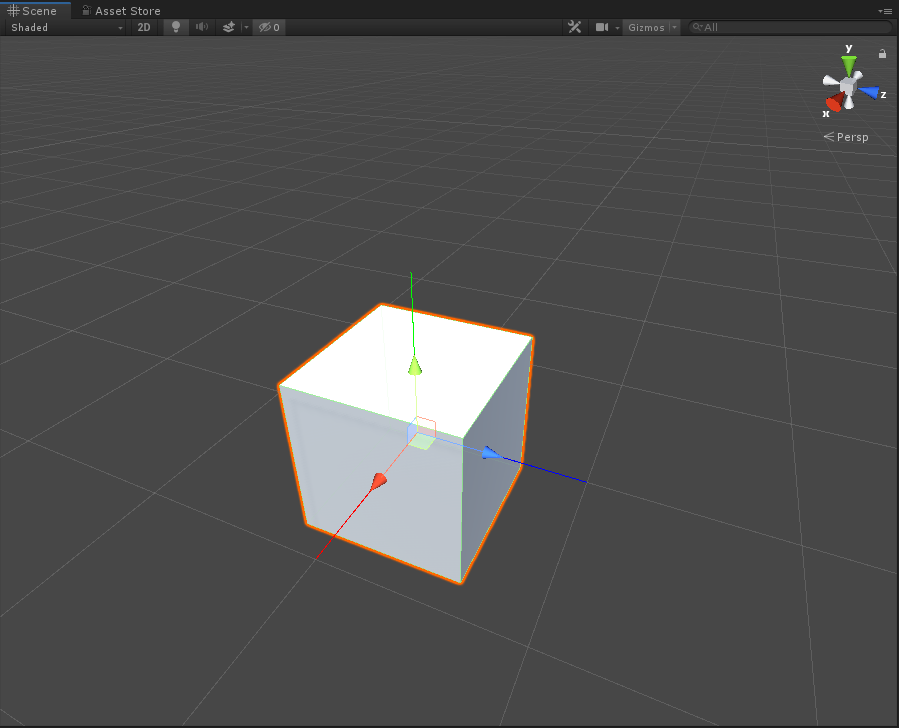Open the panel options menu icon
Screen dimensions: 899x728
[884, 11]
